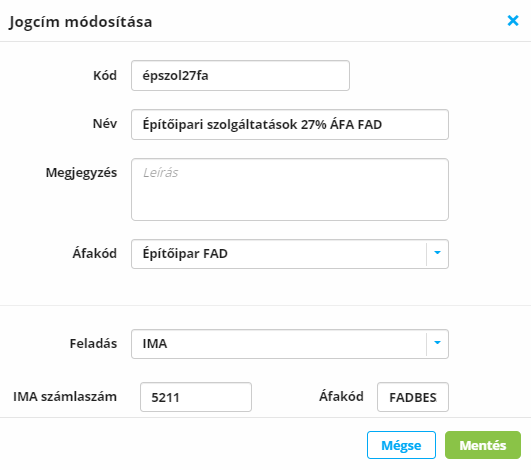
Task: Click the Jogcím módosítása dialog title
Action: [x=81, y=22]
